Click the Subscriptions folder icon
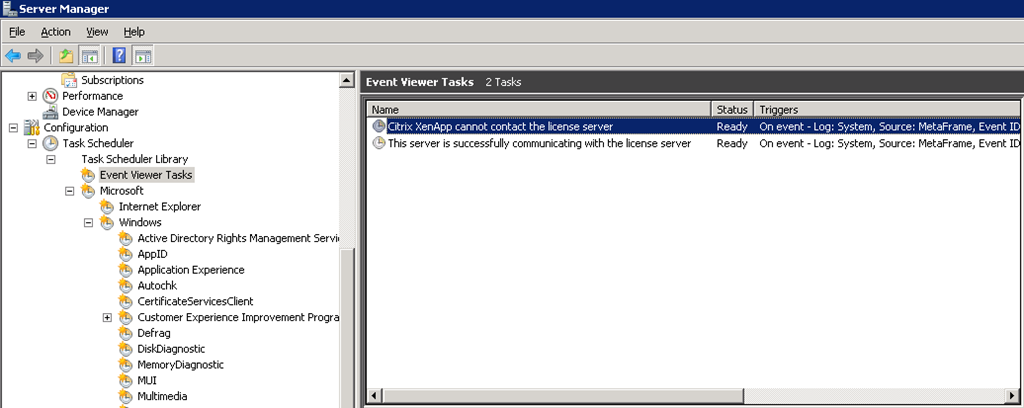1024x408 pixels. (x=69, y=80)
